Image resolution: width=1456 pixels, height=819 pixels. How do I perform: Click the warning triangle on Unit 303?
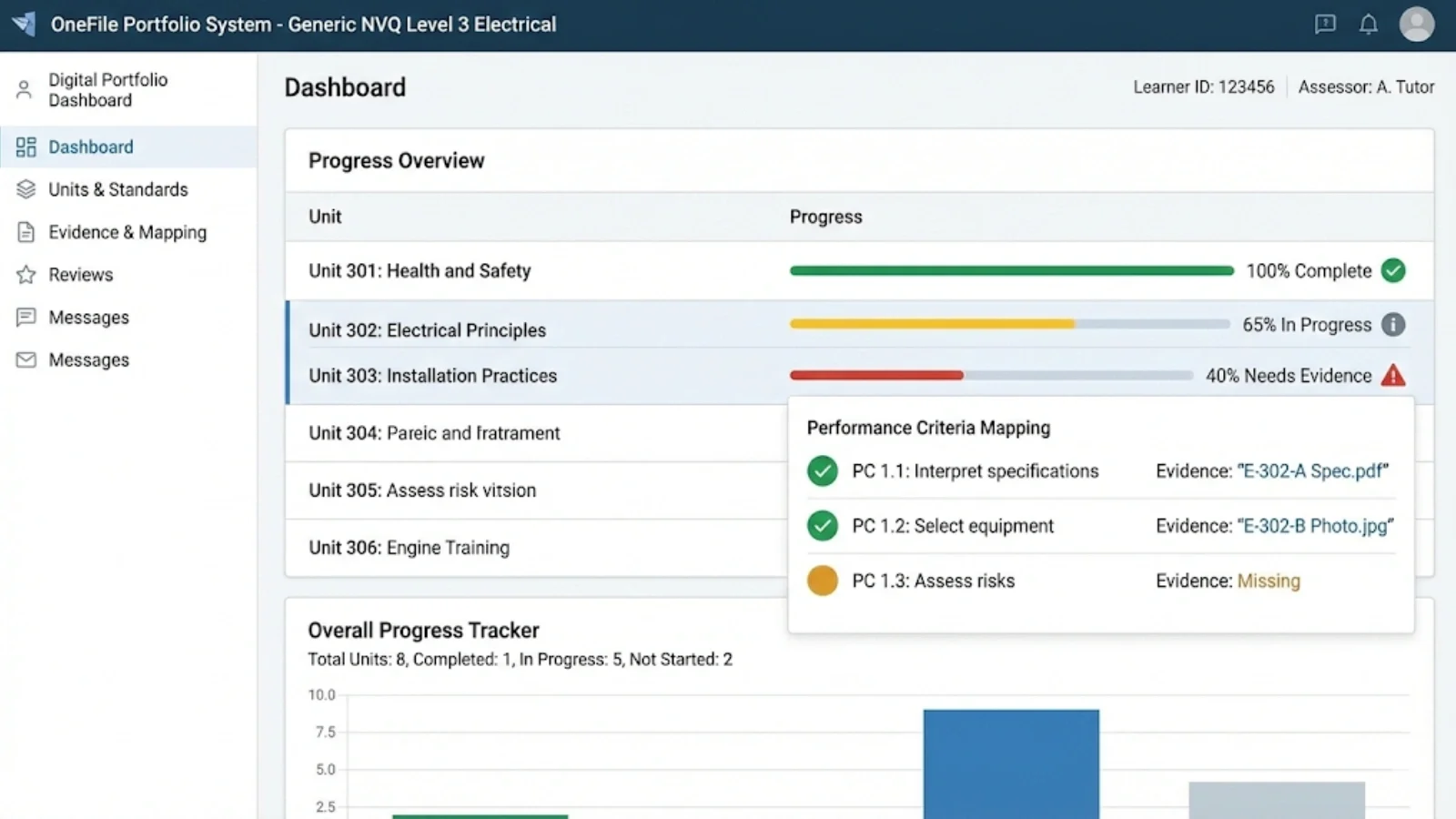(x=1393, y=374)
